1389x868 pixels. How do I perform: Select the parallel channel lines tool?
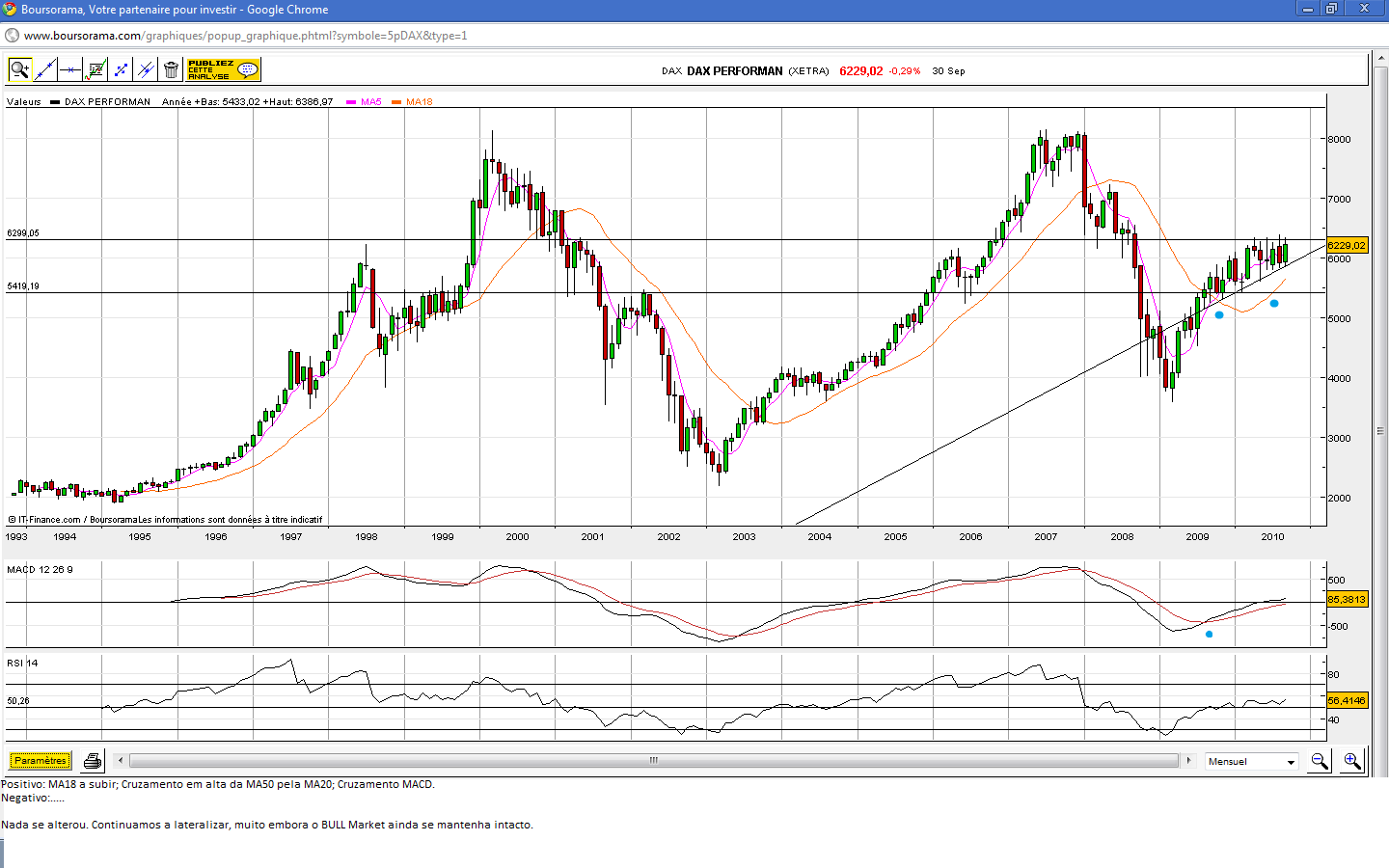(146, 69)
